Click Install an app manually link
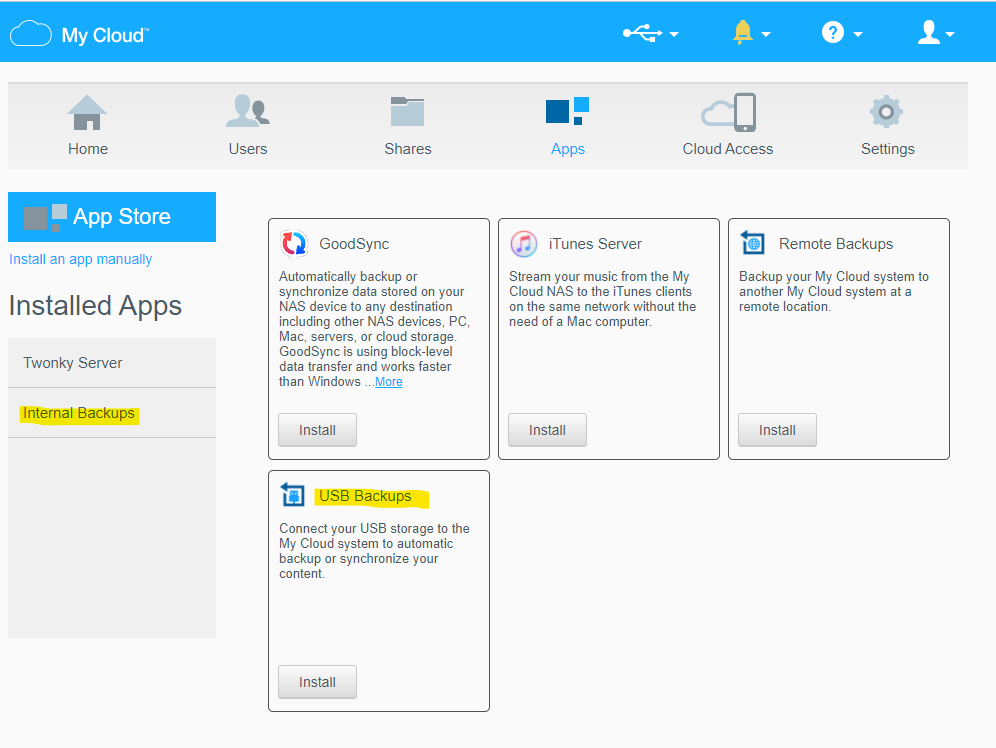This screenshot has height=748, width=996. point(81,259)
